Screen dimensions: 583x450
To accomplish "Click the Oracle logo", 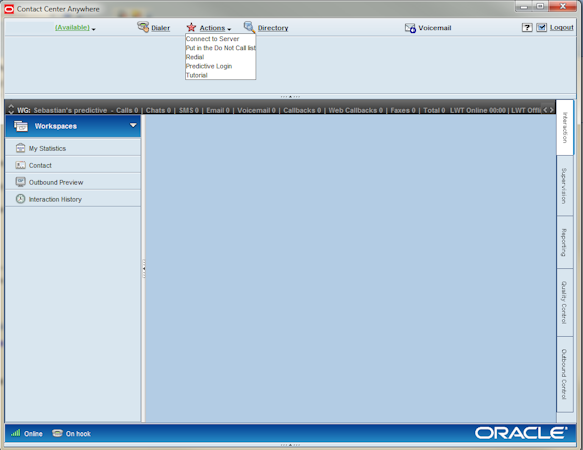I will point(521,433).
